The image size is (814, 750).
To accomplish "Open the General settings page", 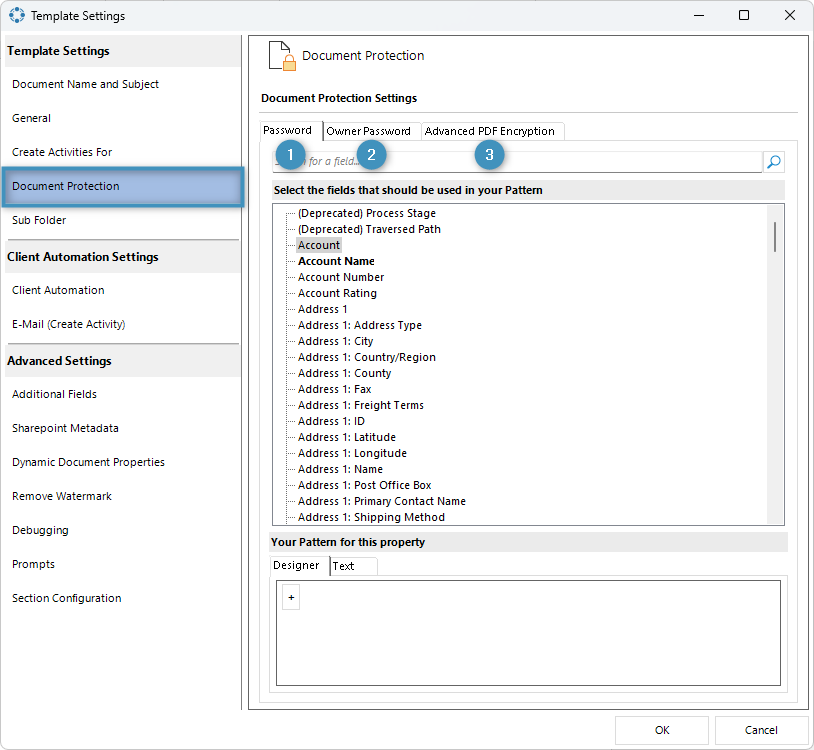I will (31, 118).
